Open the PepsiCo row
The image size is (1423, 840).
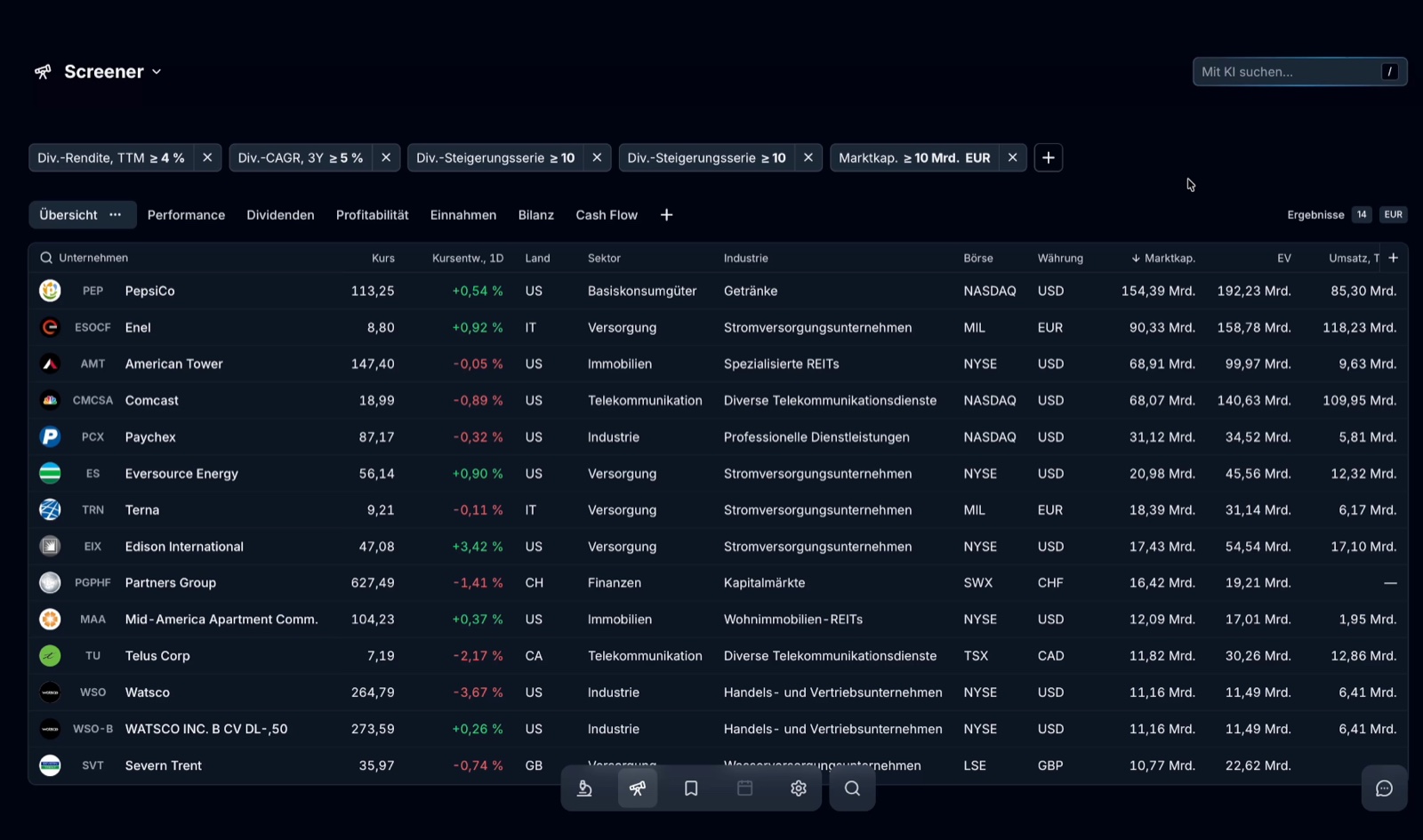tap(718, 291)
